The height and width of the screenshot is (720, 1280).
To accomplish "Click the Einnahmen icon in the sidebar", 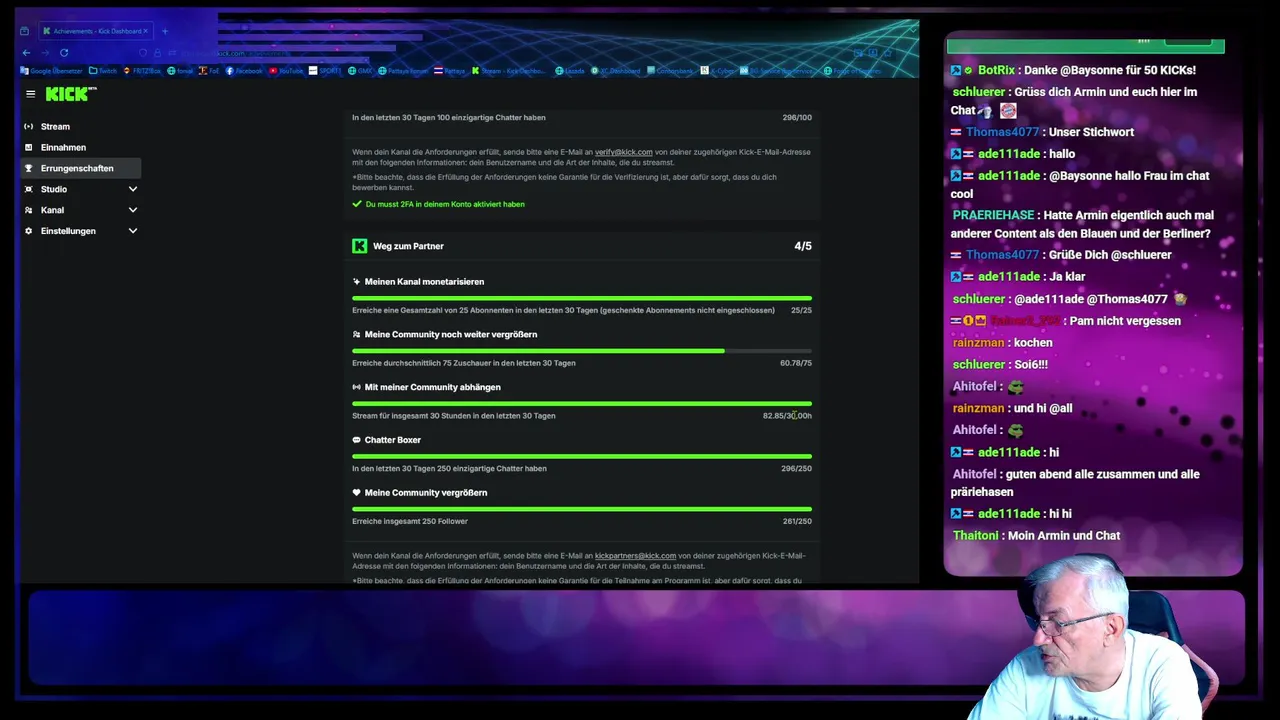I will tap(29, 148).
